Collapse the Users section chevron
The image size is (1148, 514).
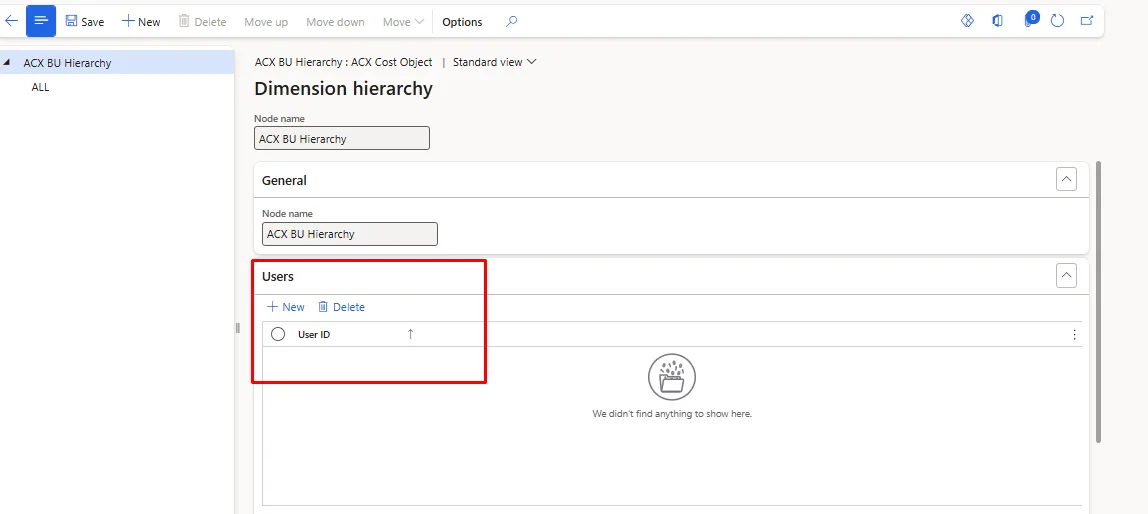(1067, 276)
